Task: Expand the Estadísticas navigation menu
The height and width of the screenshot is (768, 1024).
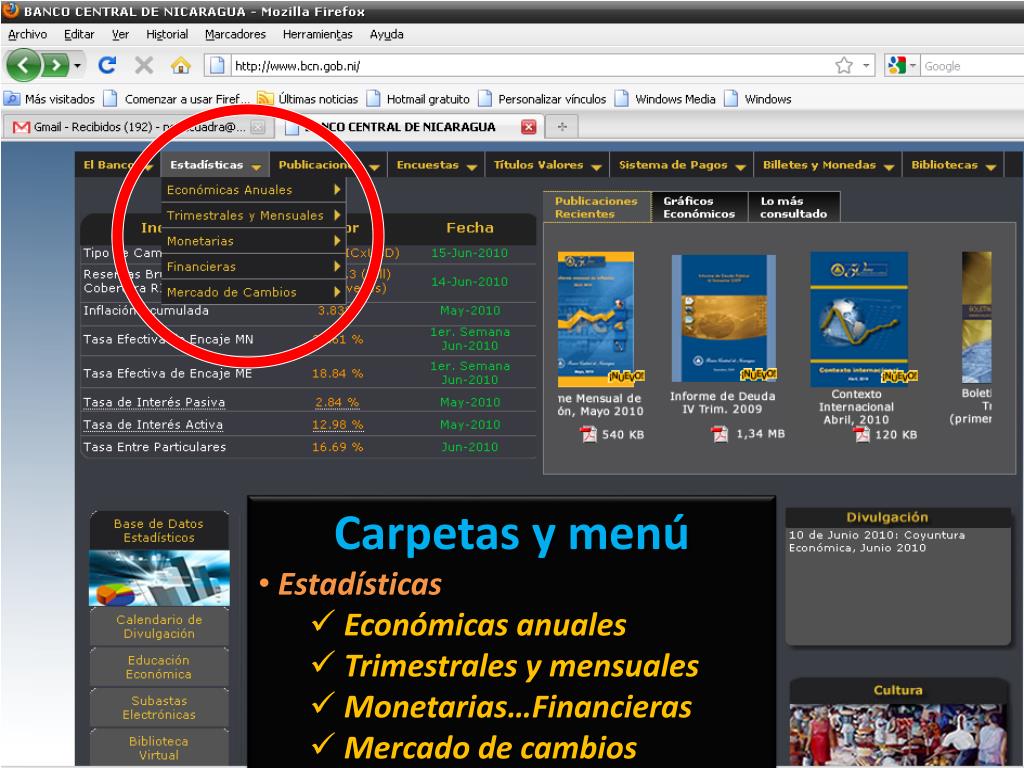Action: point(216,165)
